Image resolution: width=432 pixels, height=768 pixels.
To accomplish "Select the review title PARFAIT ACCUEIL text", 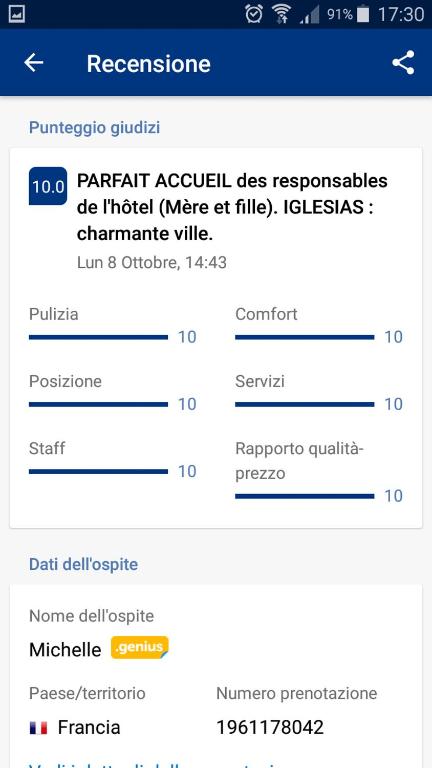I will click(x=232, y=207).
